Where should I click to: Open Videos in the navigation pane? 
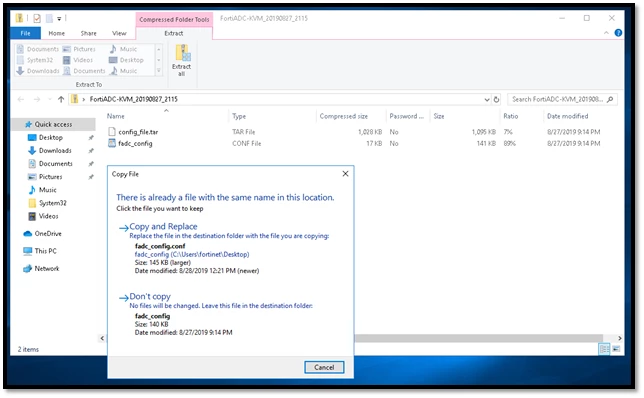48,216
